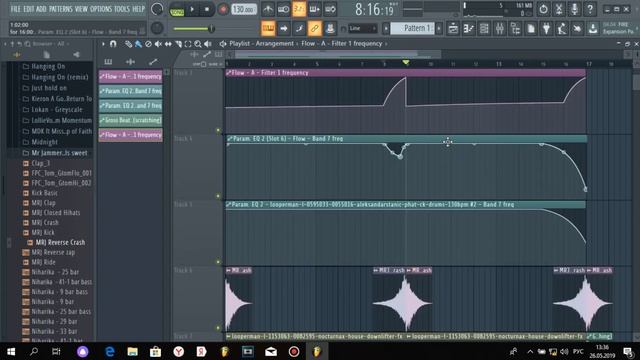The image size is (640, 360).
Task: Select the Paint brush tool in playlist
Action: tap(138, 44)
